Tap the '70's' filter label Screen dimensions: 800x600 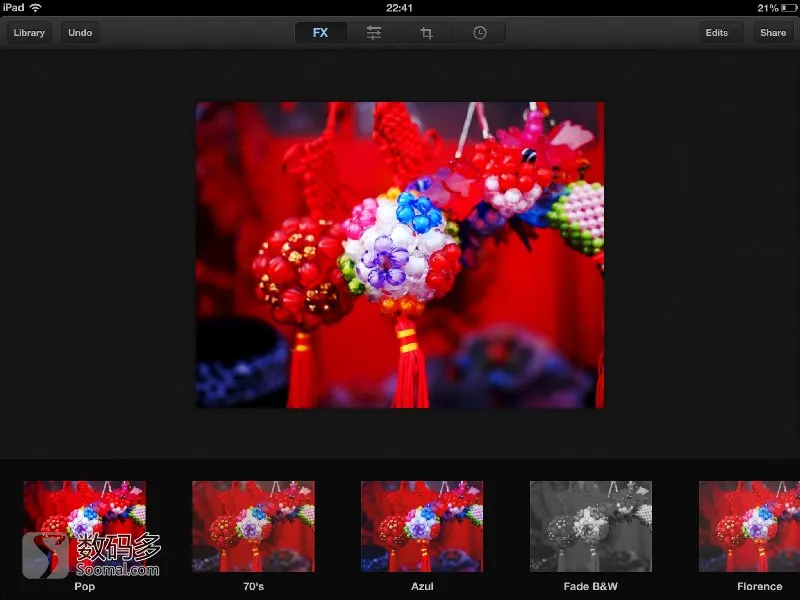[254, 586]
